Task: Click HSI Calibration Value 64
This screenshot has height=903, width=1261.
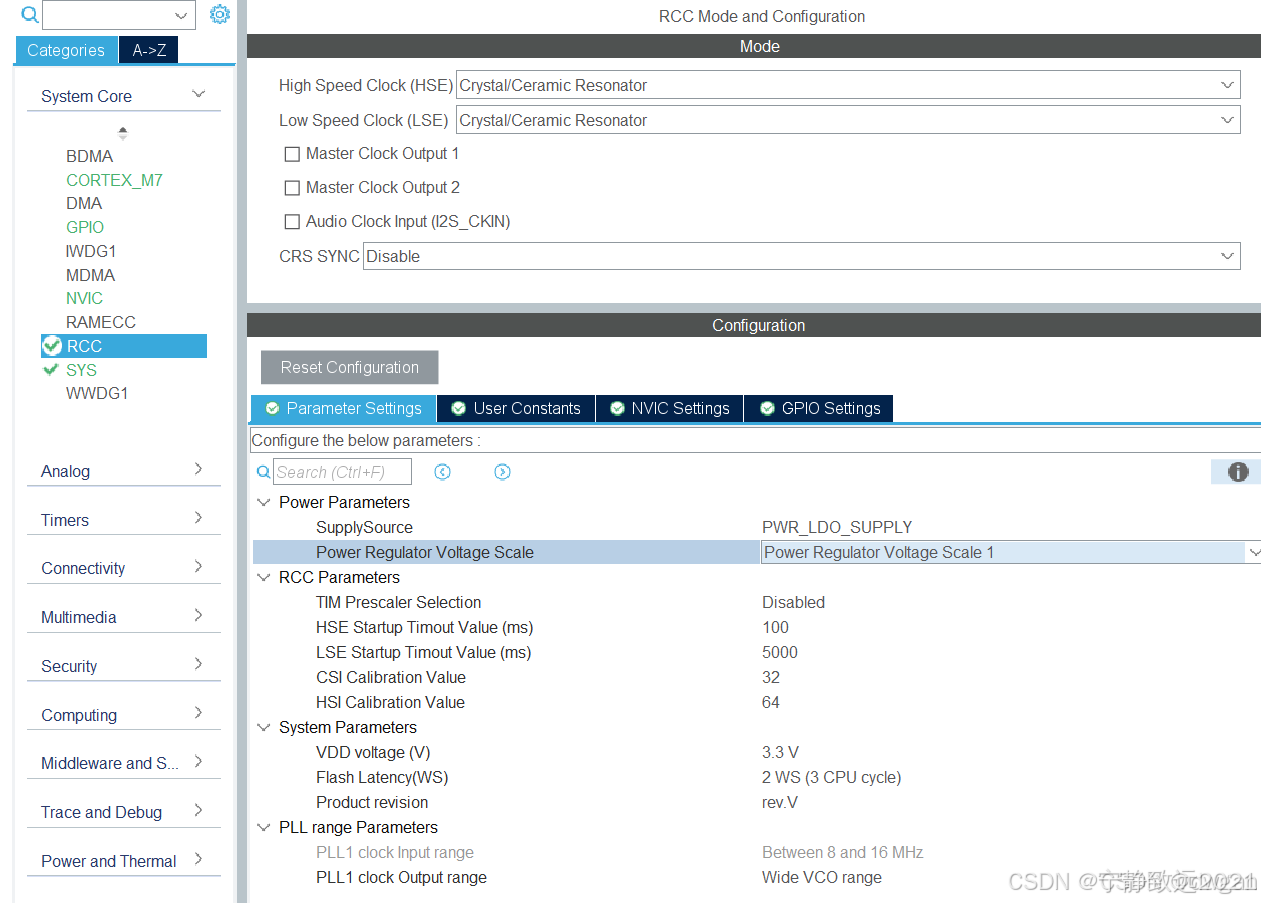Action: pyautogui.click(x=771, y=702)
